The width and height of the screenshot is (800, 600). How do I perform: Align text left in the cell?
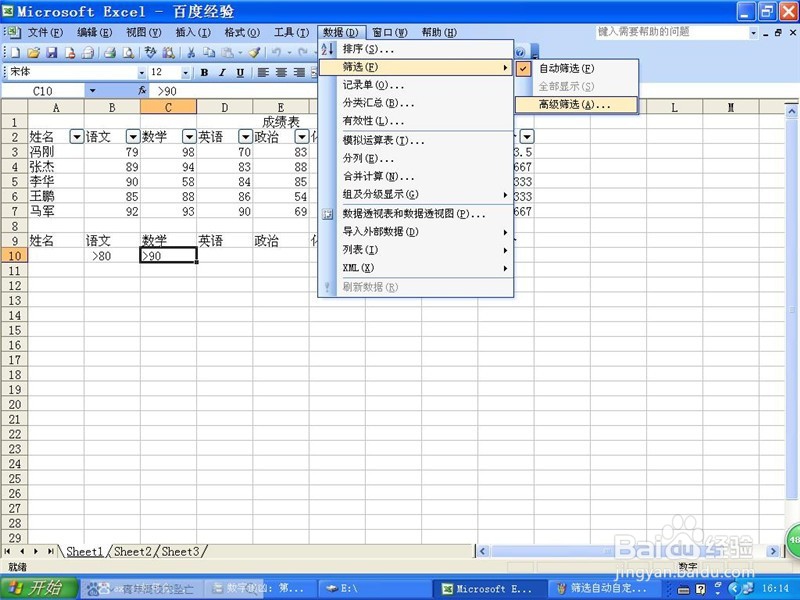point(263,72)
